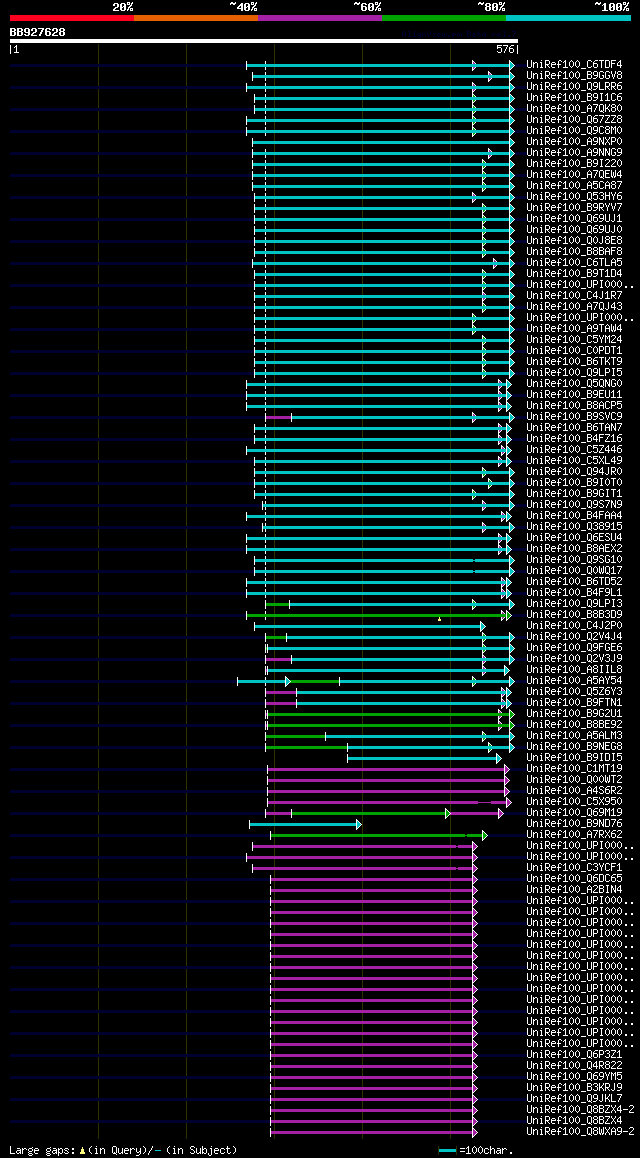The image size is (640, 1158).
Task: Select the UniRef100_Q38915 label
Action: point(574,527)
